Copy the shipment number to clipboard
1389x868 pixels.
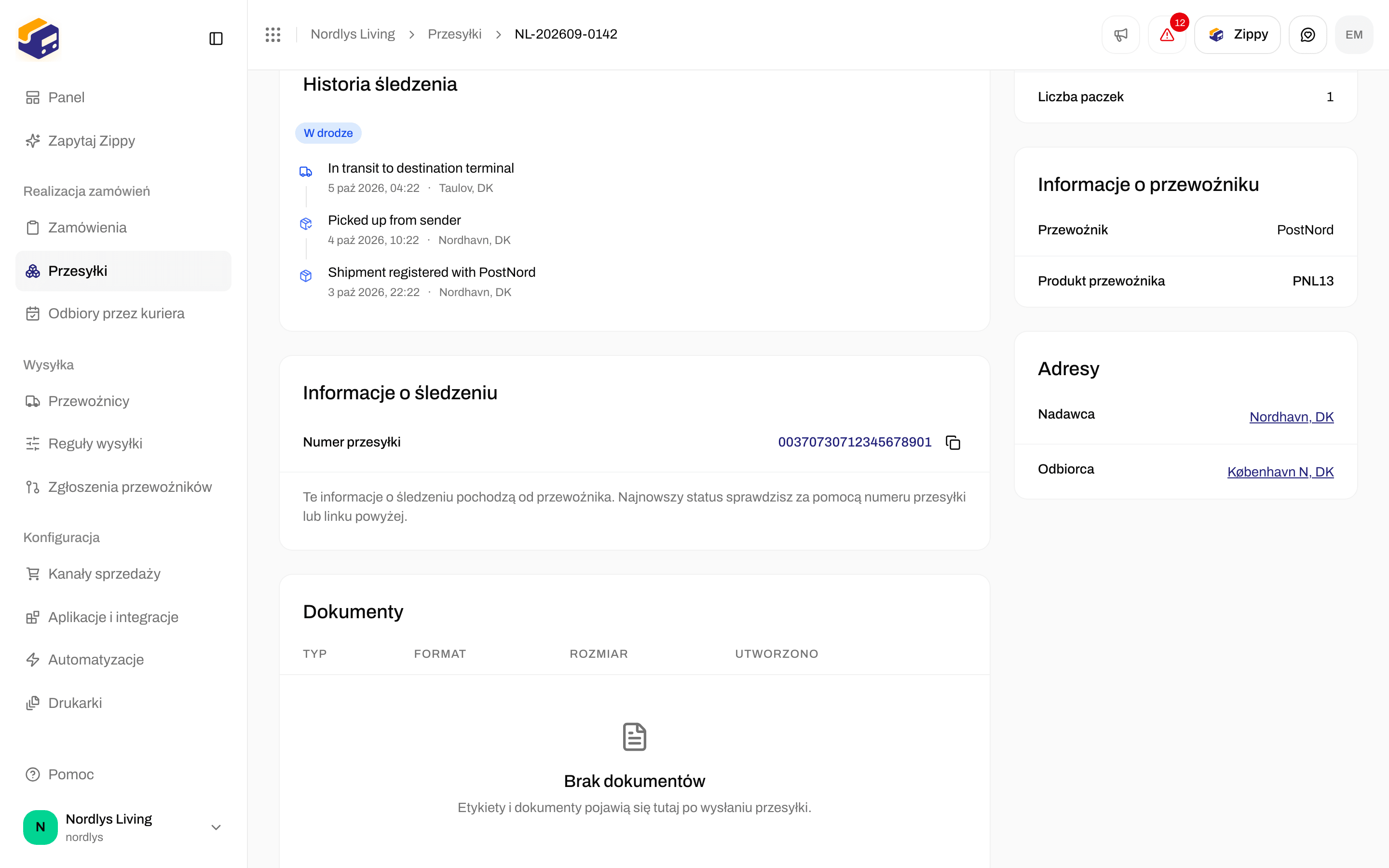coord(953,442)
